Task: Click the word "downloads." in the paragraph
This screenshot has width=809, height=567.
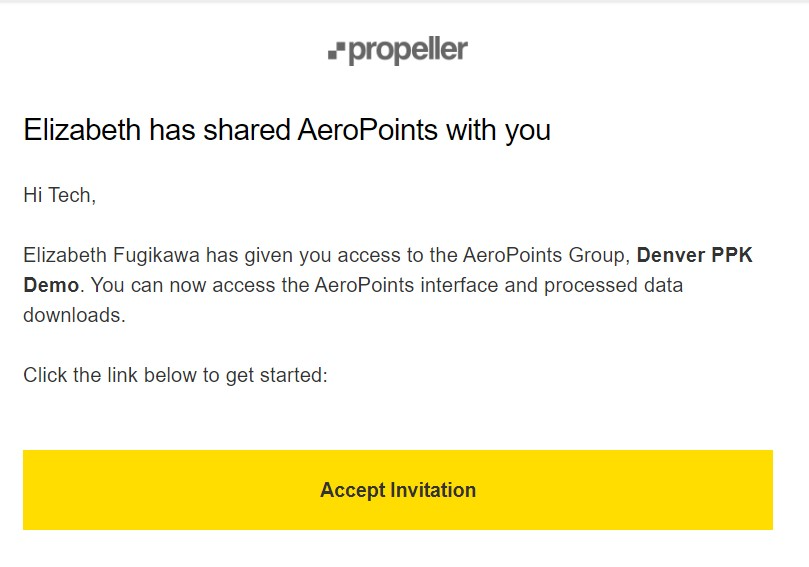Action: pyautogui.click(x=74, y=315)
